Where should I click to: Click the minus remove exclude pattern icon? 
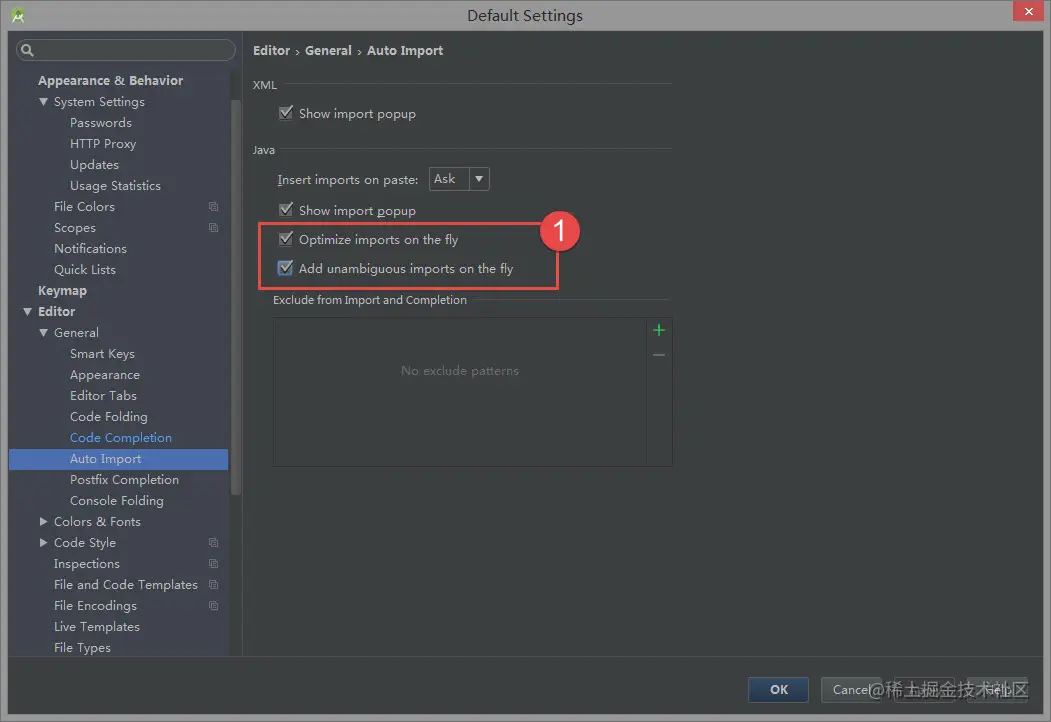[659, 355]
